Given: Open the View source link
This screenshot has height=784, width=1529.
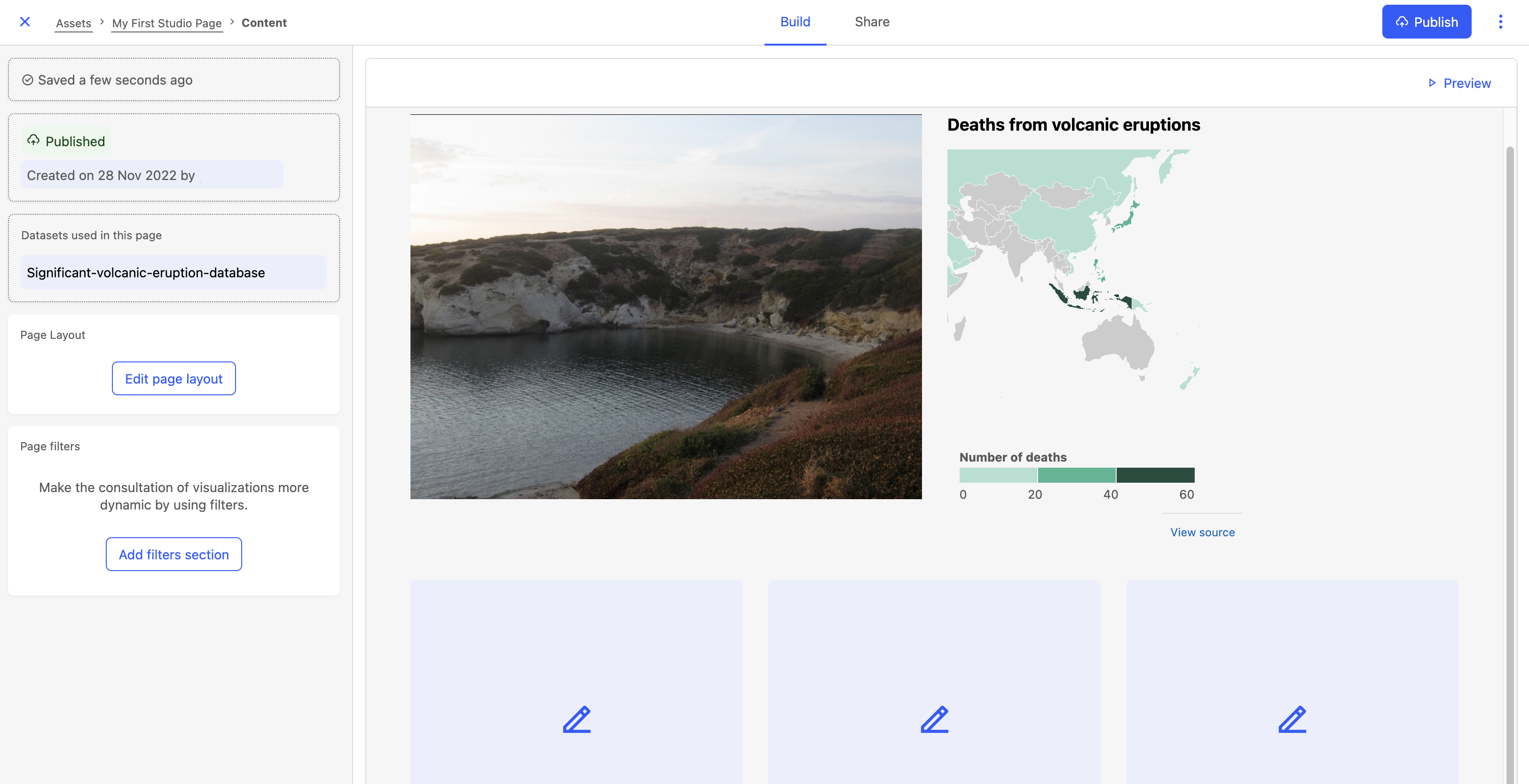Looking at the screenshot, I should [x=1202, y=533].
